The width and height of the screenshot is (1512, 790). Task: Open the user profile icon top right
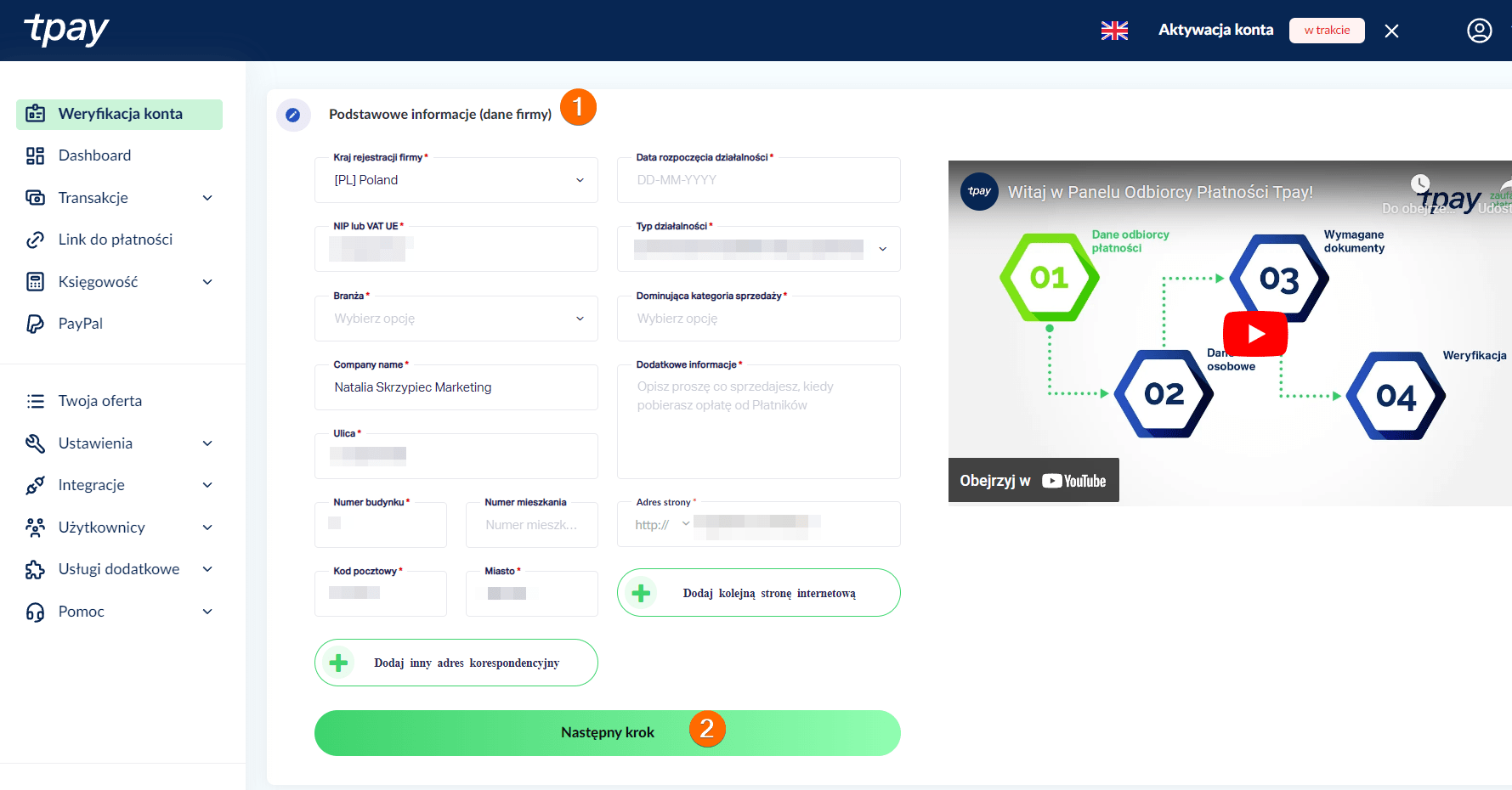coord(1479,30)
